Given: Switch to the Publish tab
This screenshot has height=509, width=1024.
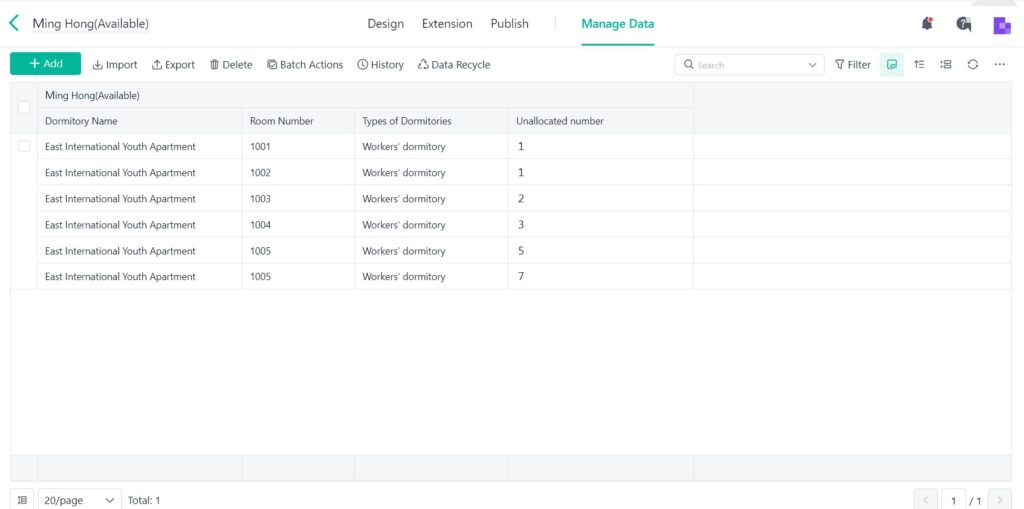Looking at the screenshot, I should (x=509, y=24).
